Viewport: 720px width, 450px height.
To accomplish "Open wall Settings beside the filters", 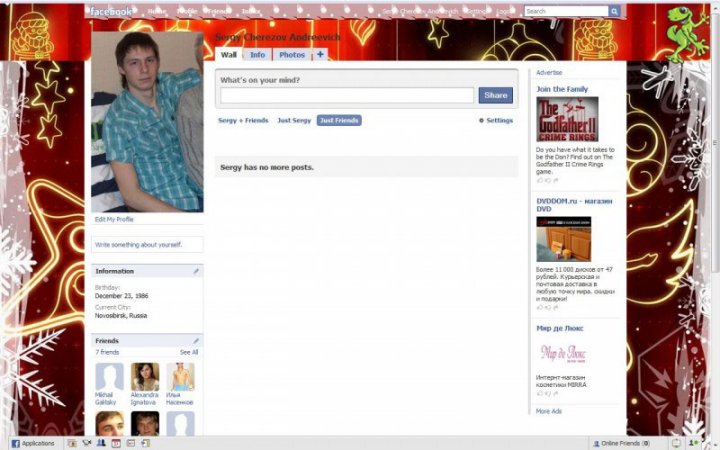I will pyautogui.click(x=495, y=120).
